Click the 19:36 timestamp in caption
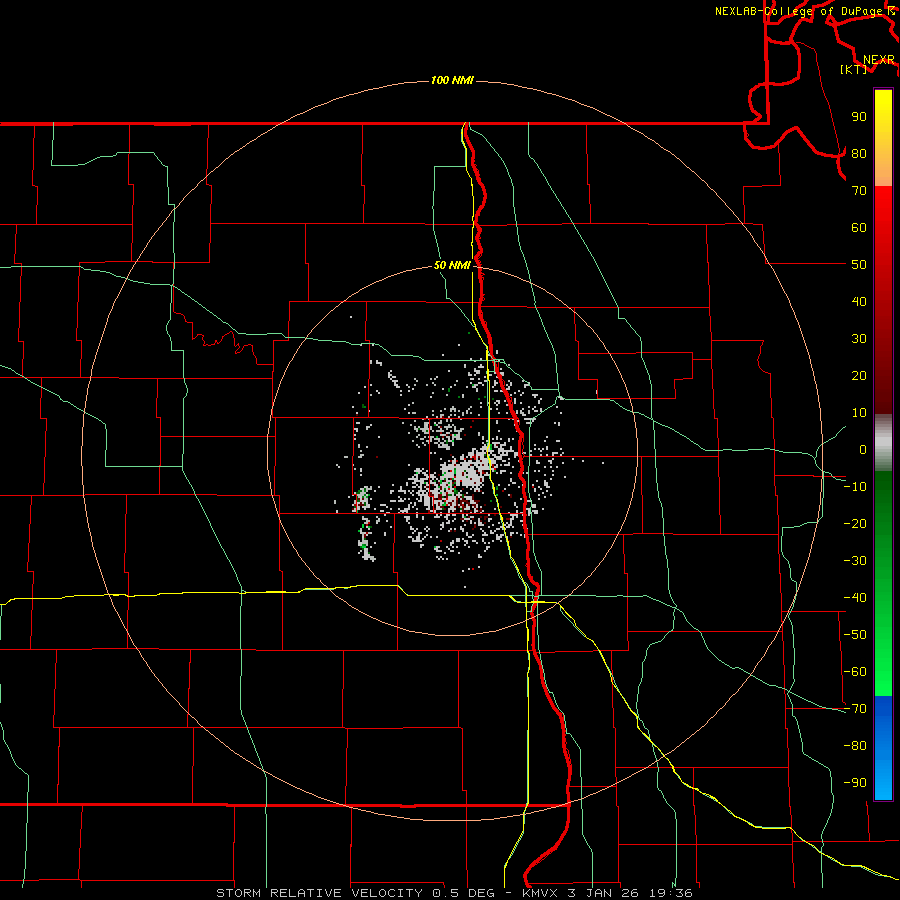 pyautogui.click(x=671, y=893)
